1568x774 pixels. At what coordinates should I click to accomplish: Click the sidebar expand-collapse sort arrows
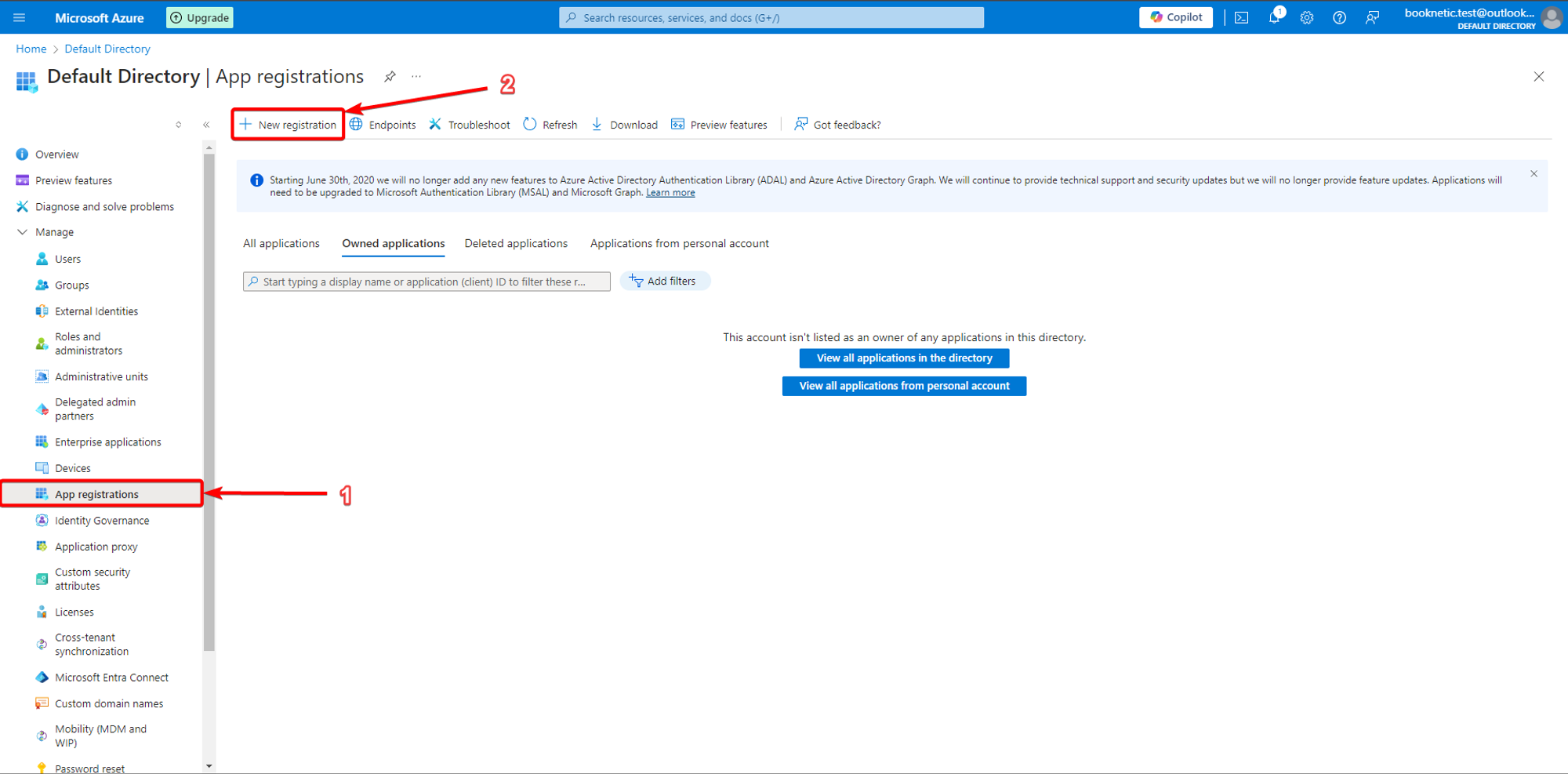(x=179, y=125)
